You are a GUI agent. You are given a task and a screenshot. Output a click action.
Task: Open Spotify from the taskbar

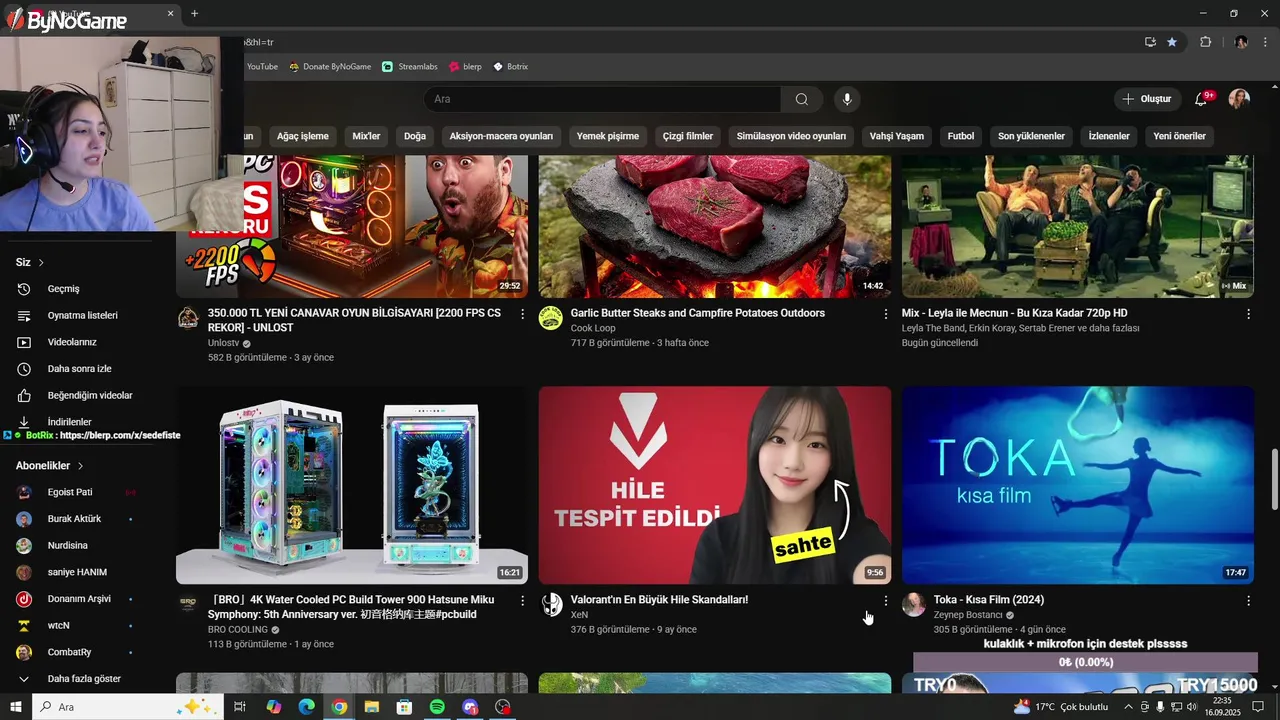point(437,707)
